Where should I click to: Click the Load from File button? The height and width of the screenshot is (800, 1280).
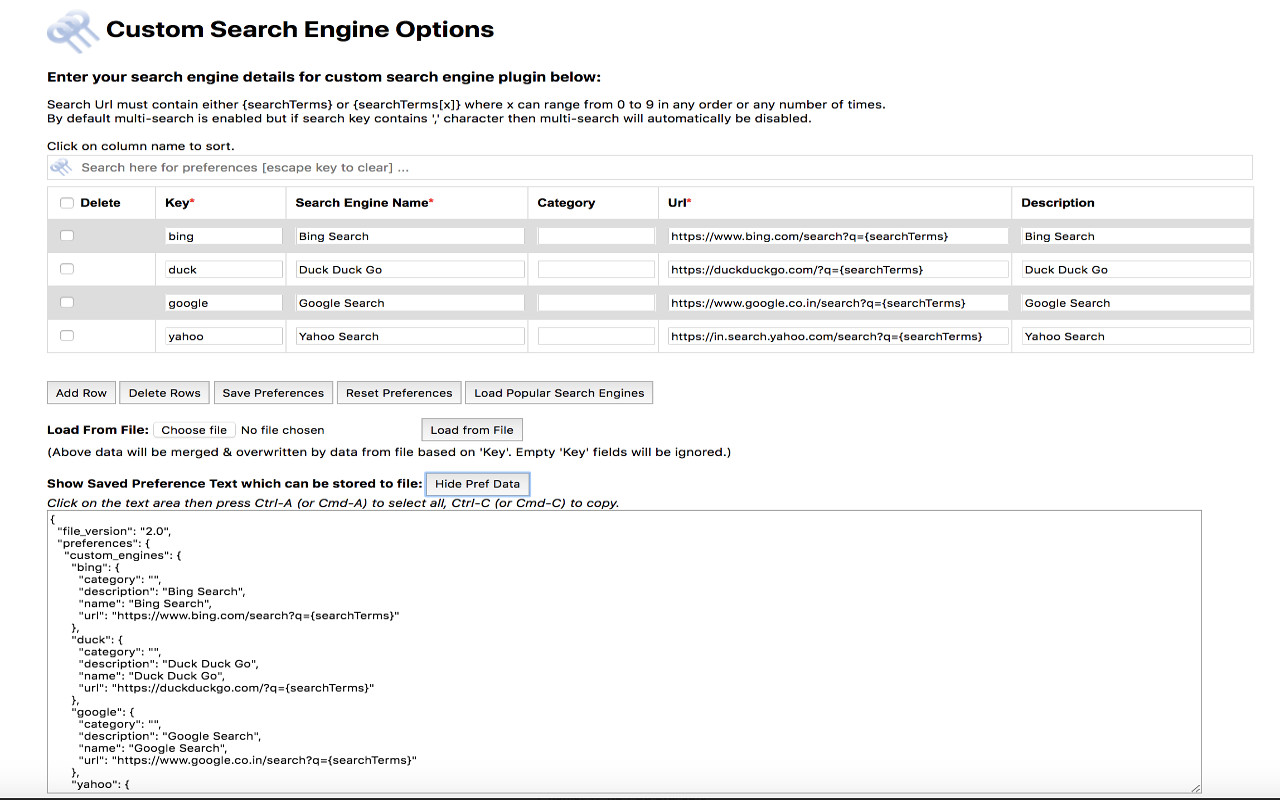472,430
